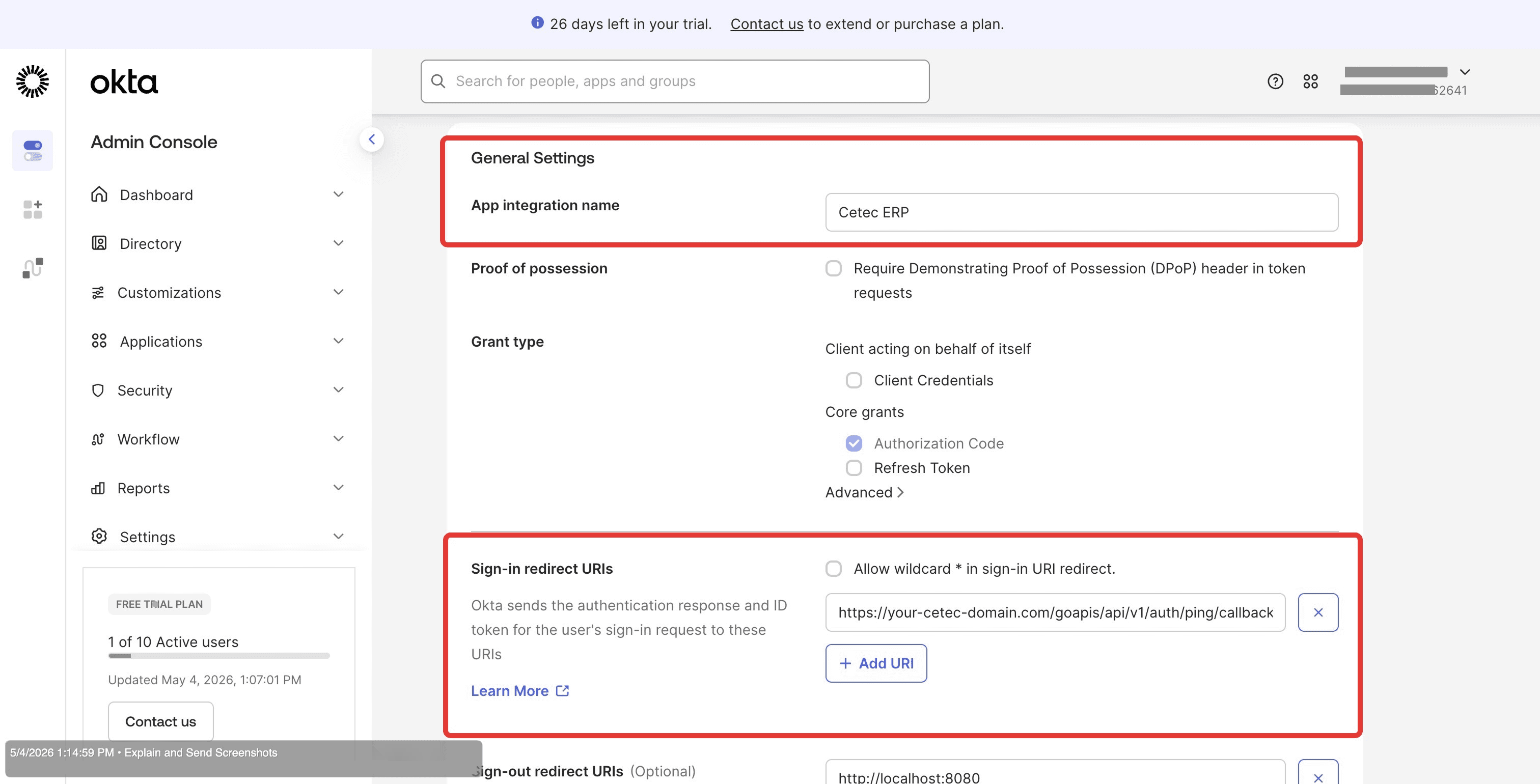The image size is (1540, 784).
Task: Collapse the sidebar with the left chevron button
Action: (x=371, y=139)
